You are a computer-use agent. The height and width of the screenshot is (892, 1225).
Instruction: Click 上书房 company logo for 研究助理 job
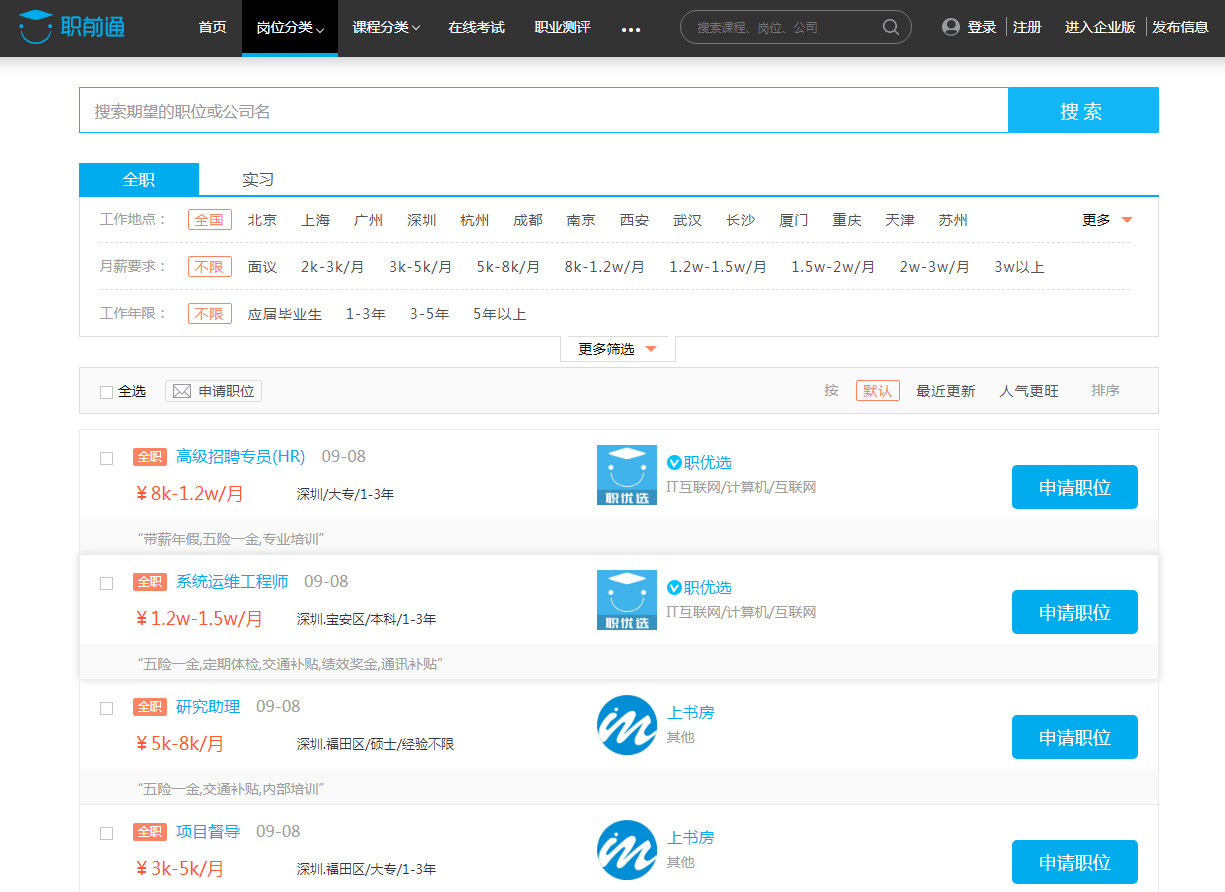click(x=626, y=725)
